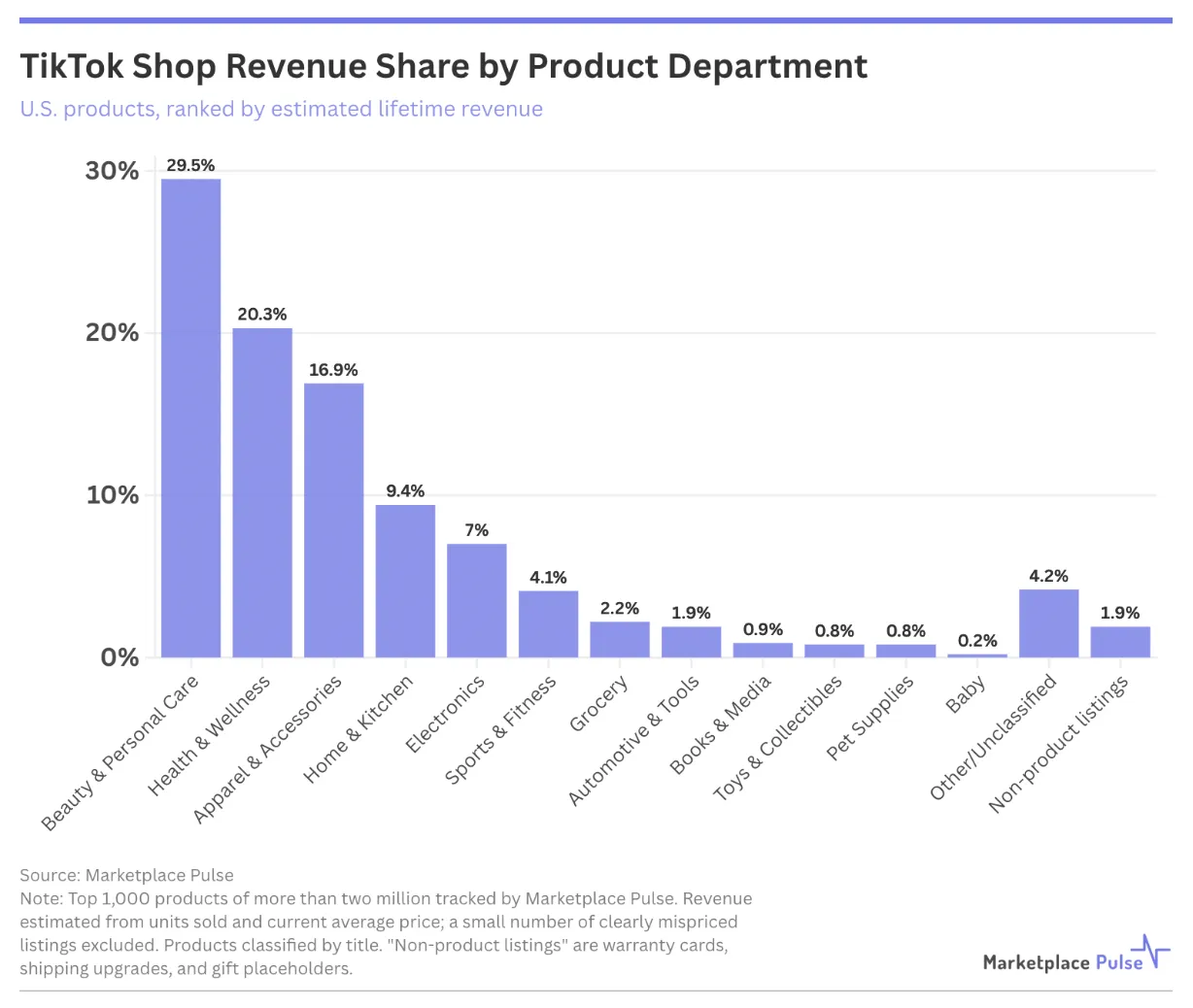Click the Books & Media axis label

pos(720,724)
